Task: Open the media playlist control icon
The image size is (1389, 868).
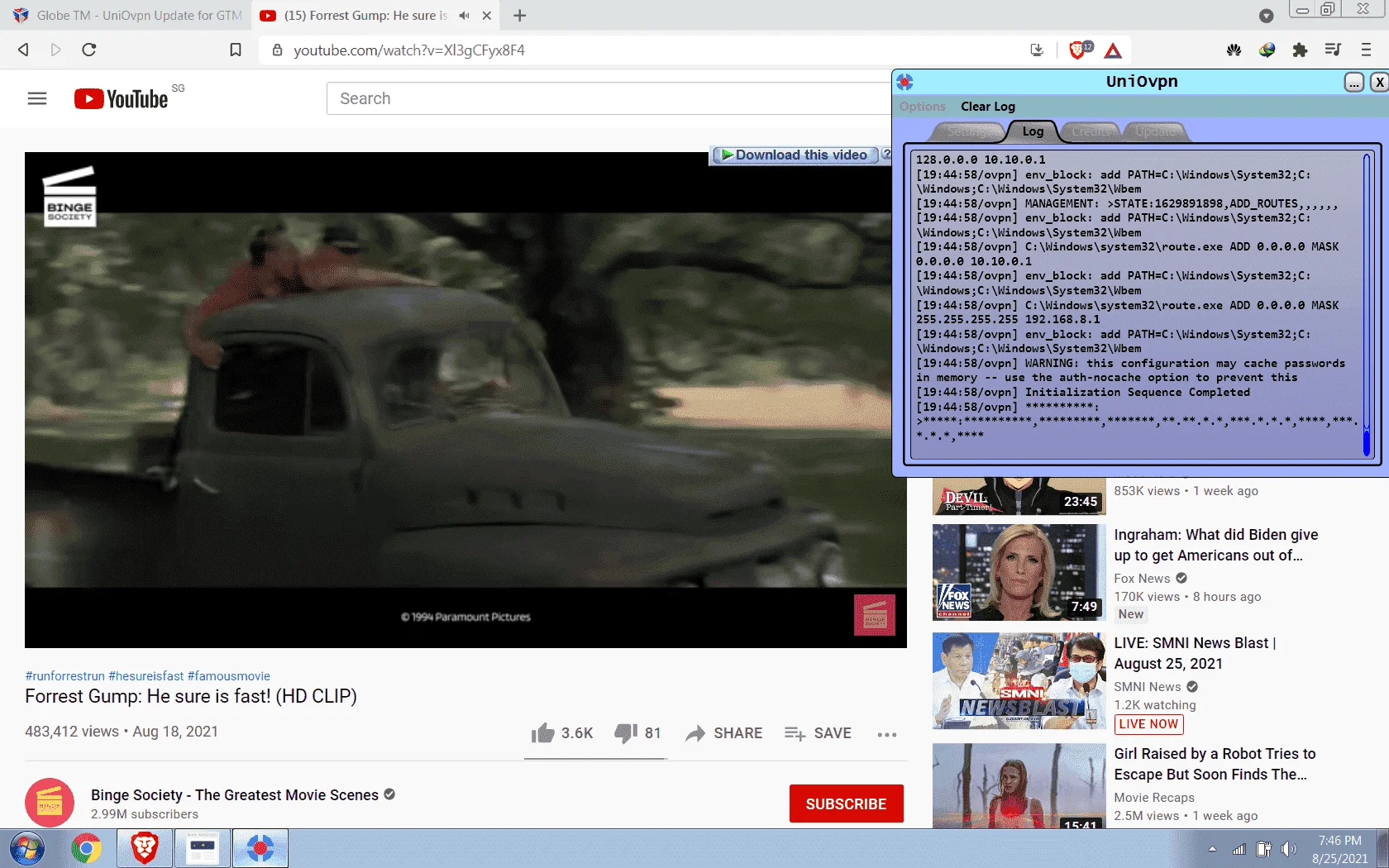Action: tap(1333, 50)
